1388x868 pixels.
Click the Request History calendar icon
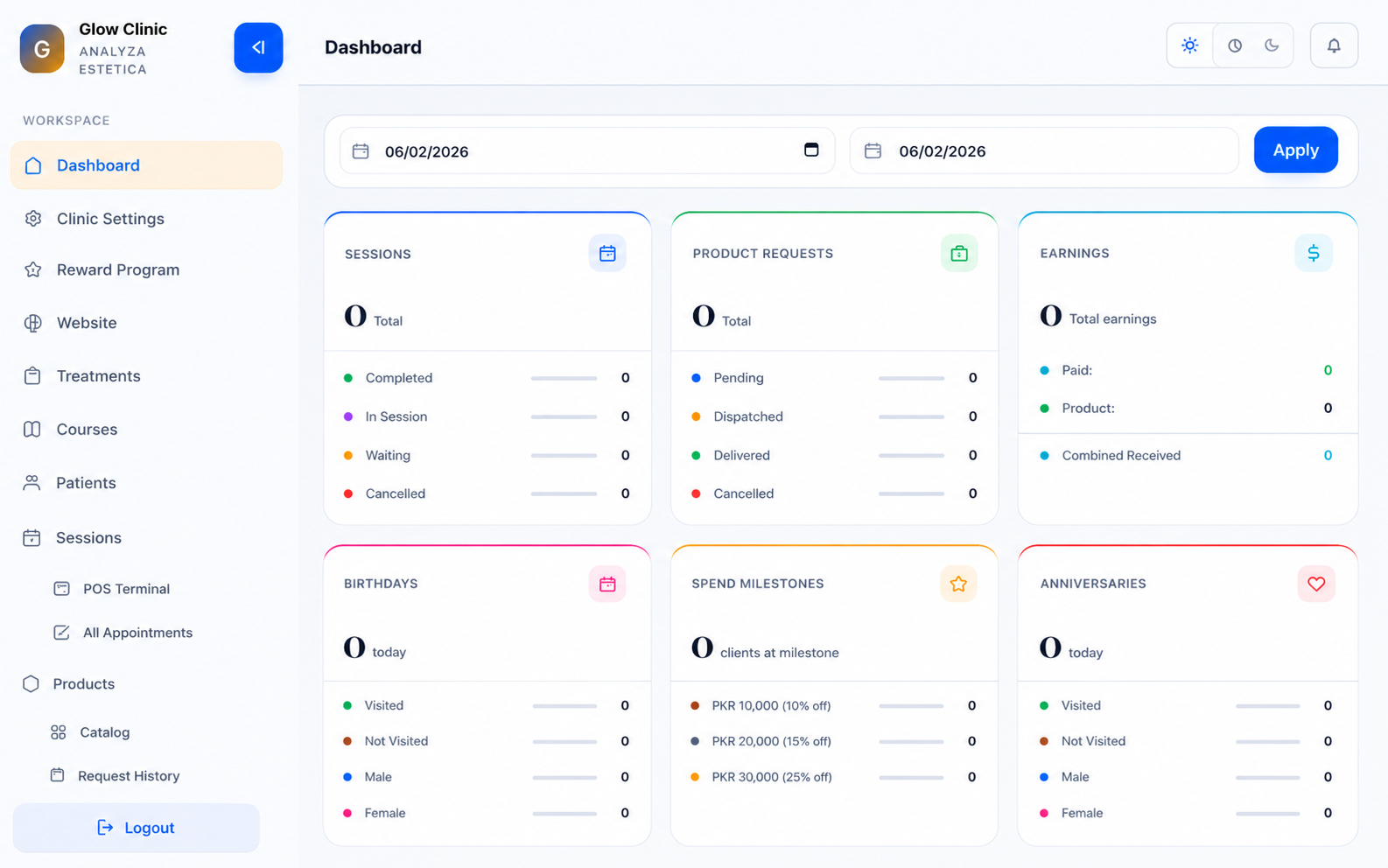click(x=58, y=775)
